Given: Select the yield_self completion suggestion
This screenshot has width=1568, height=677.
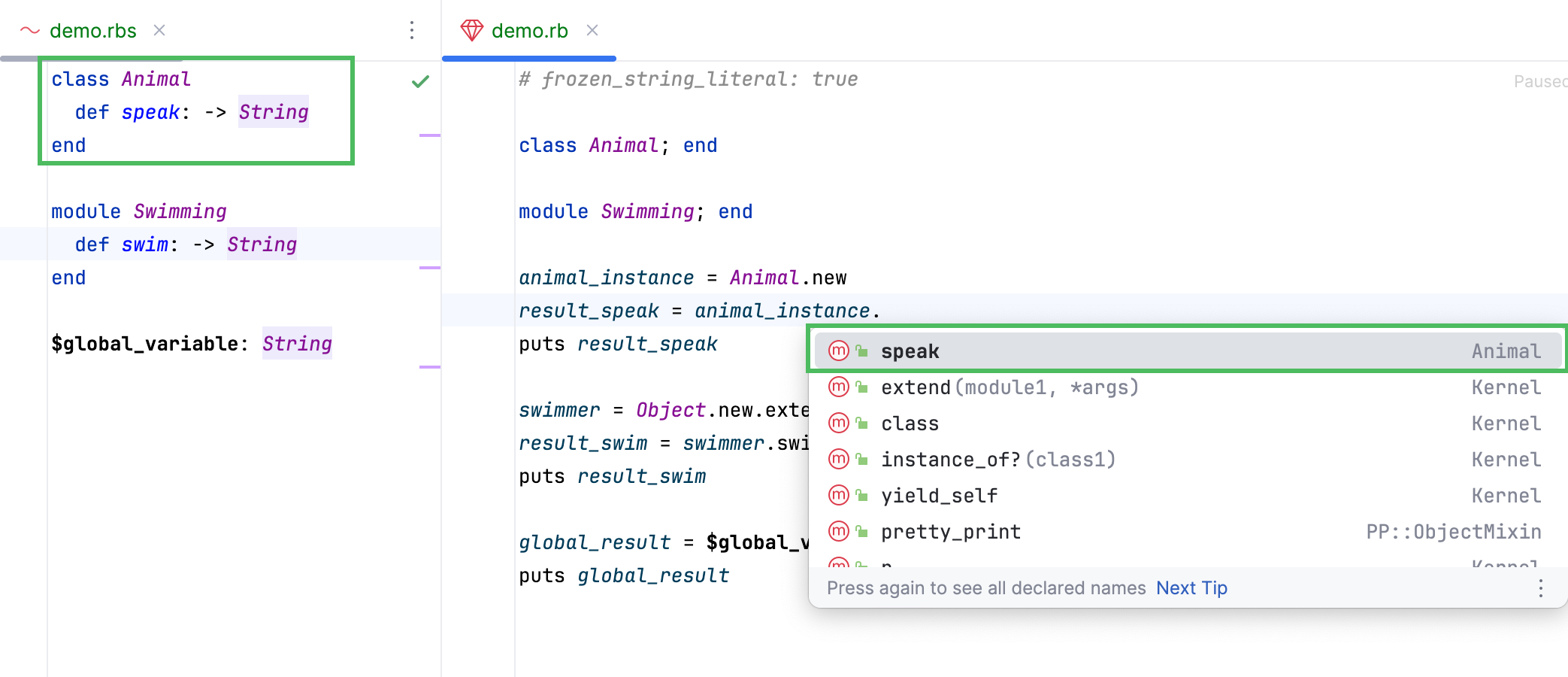Looking at the screenshot, I should (x=939, y=496).
